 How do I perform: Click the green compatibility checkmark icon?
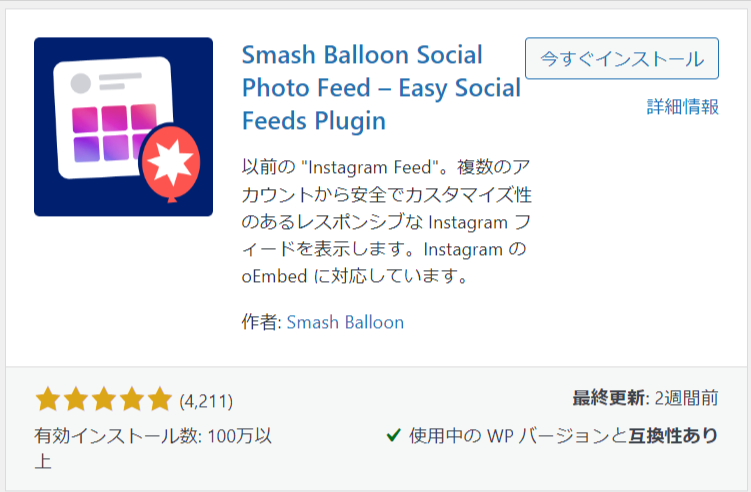(393, 435)
